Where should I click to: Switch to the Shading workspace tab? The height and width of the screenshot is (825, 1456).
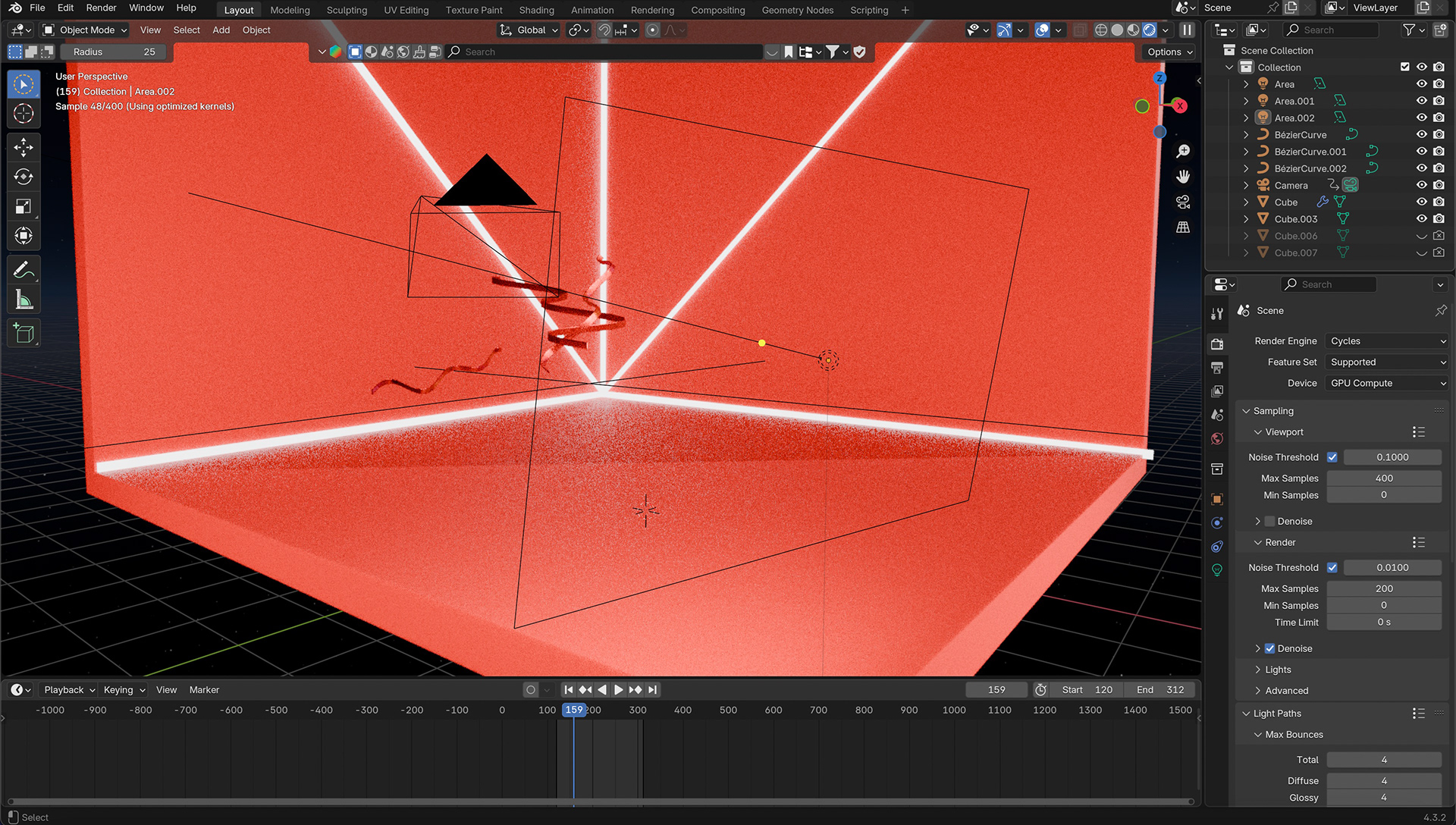[536, 10]
